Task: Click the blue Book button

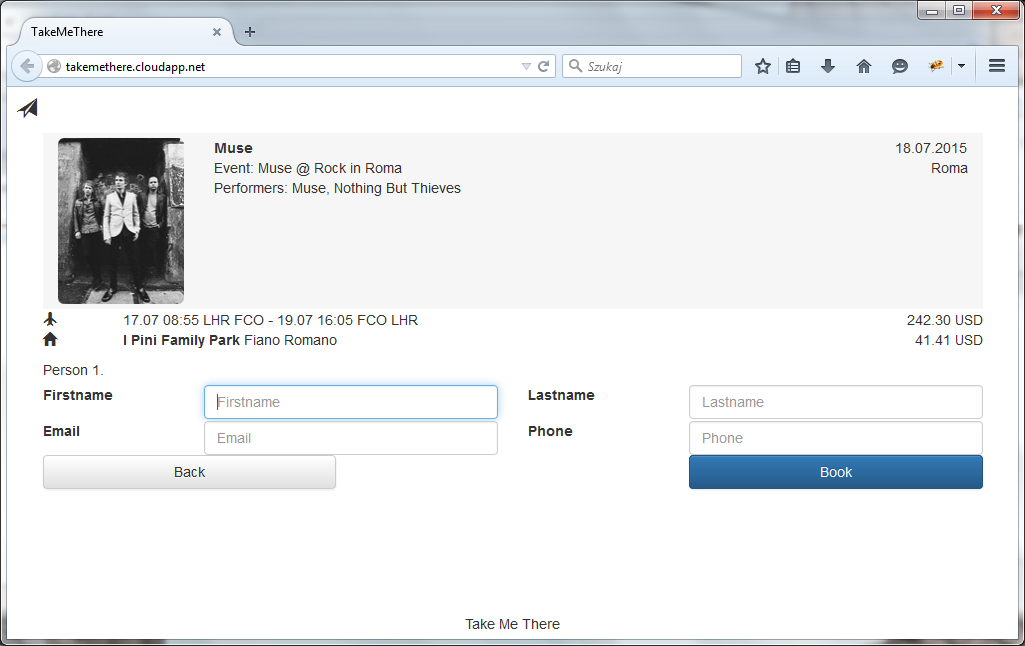Action: pos(835,472)
